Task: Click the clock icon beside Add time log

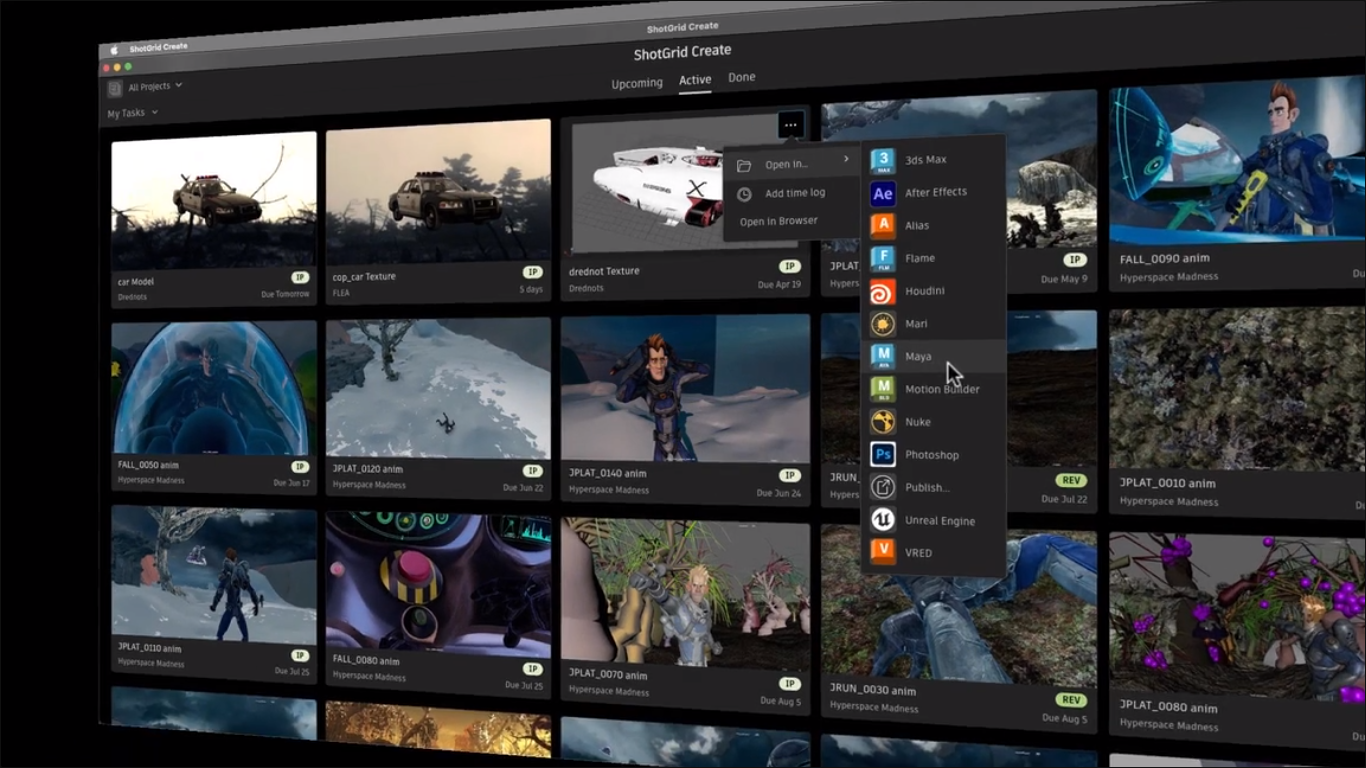Action: [x=744, y=194]
